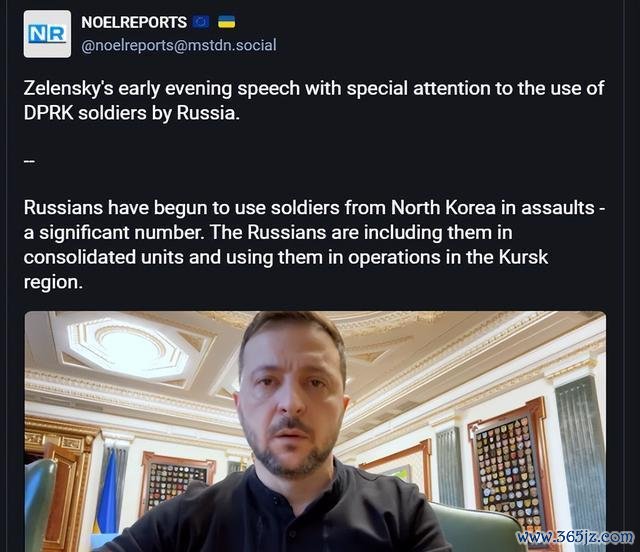Screen dimensions: 640x552
Task: Click the NOELREPORTS display name
Action: (134, 22)
